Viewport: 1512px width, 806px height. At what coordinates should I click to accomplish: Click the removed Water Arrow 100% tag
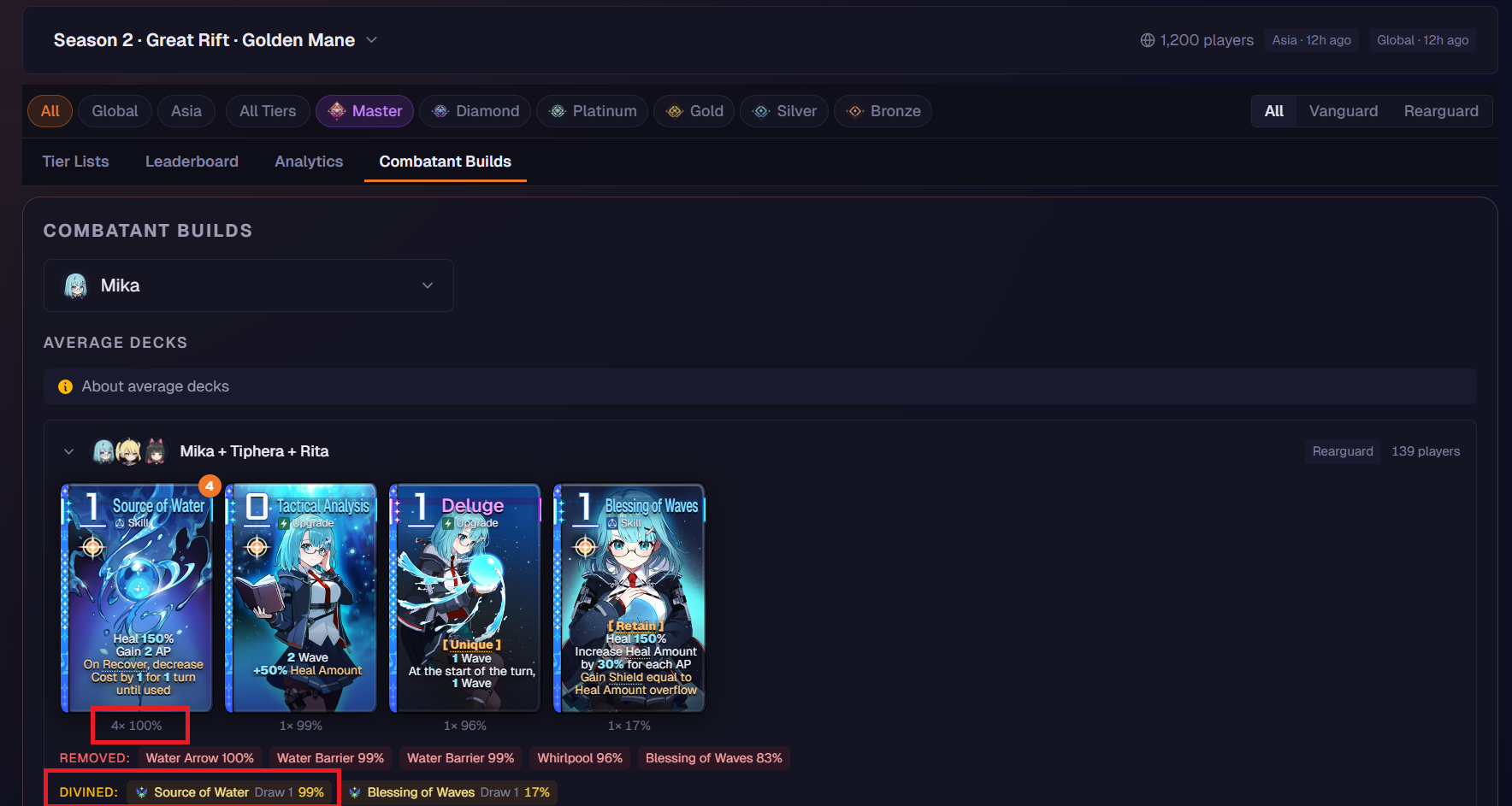coord(200,758)
